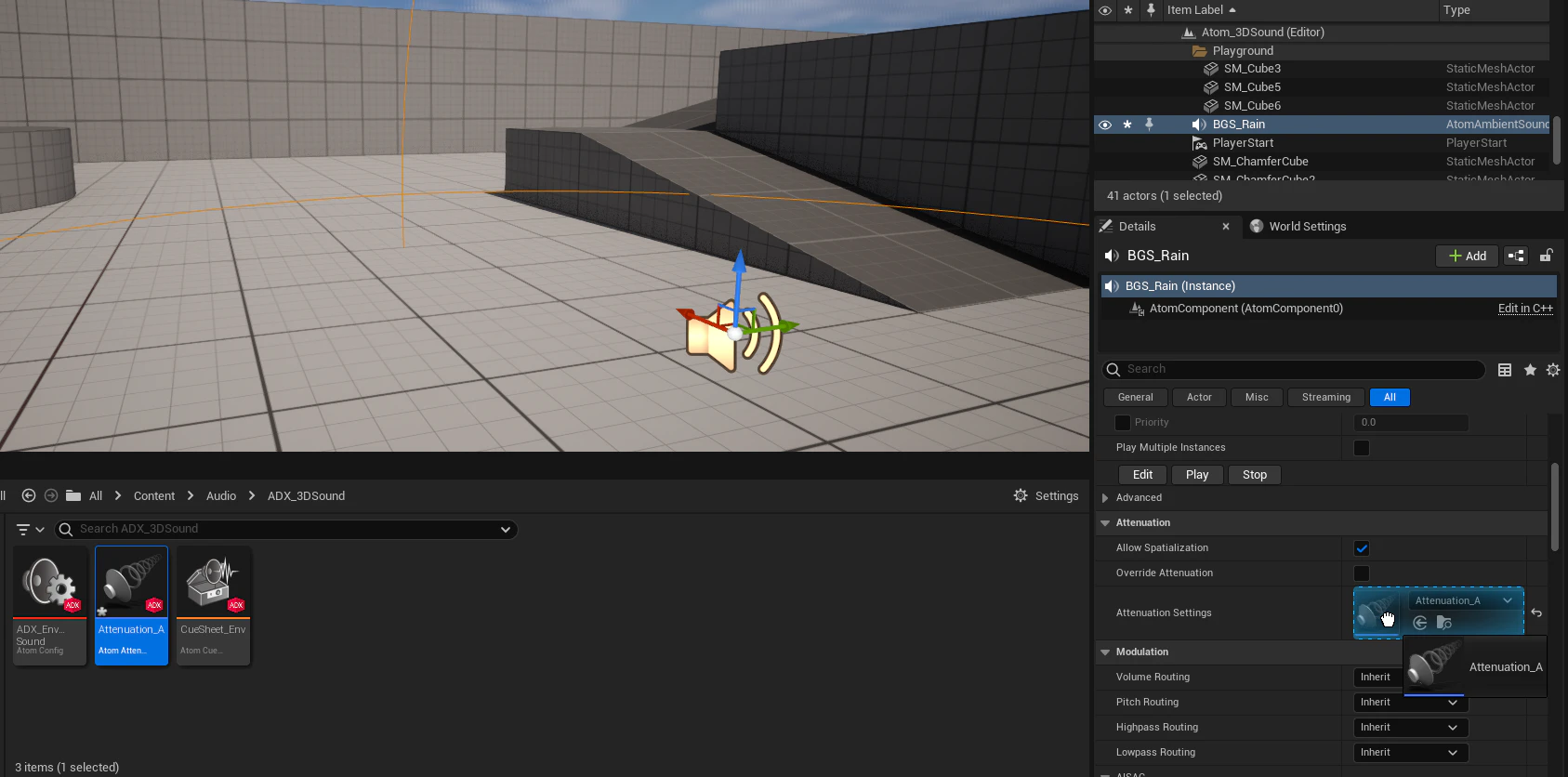Click the Blueprint/Add Script icon beside Add
This screenshot has width=1568, height=777.
[x=1516, y=256]
